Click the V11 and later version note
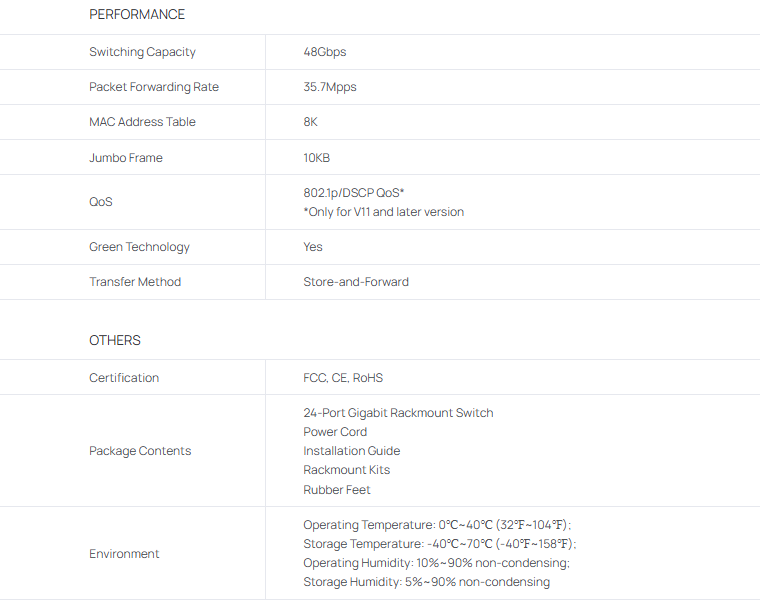Image resolution: width=761 pixels, height=608 pixels. coord(383,212)
